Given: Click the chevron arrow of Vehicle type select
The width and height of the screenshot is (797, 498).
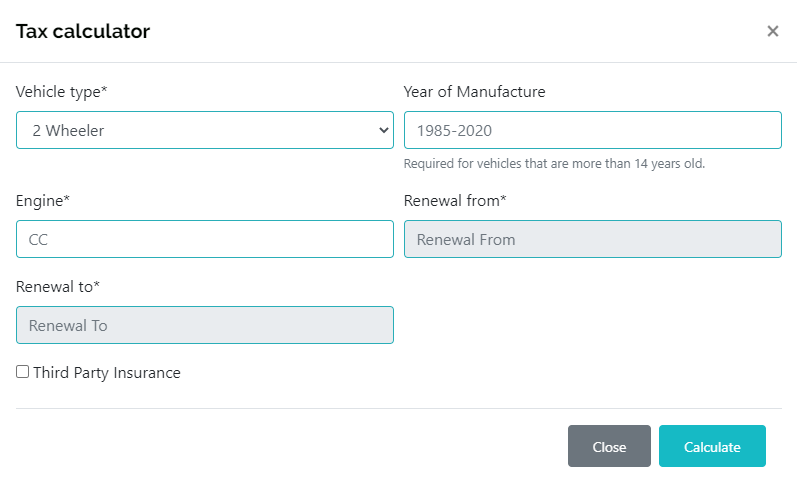Looking at the screenshot, I should tap(384, 130).
